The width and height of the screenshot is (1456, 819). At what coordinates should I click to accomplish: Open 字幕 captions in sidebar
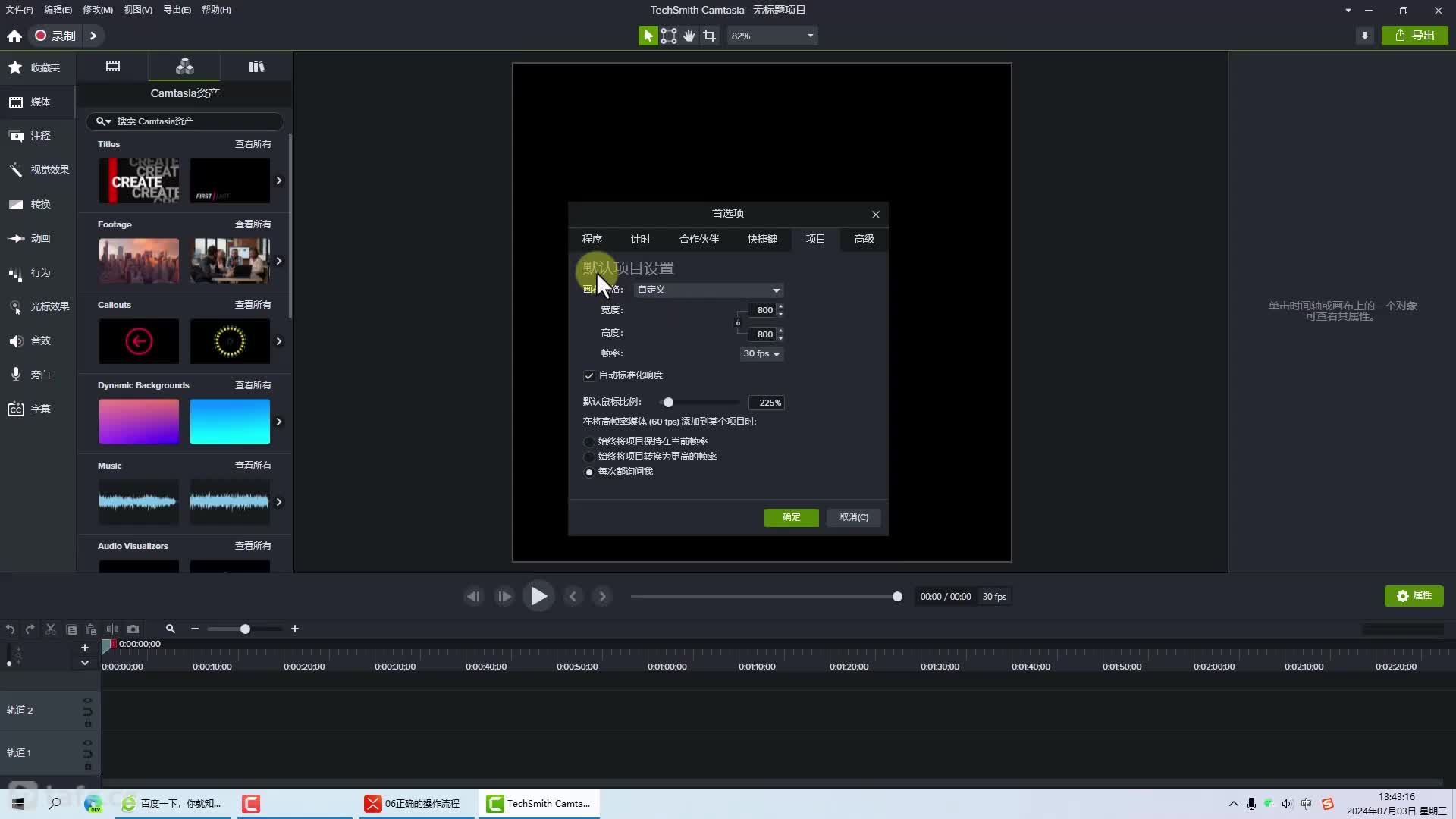coord(38,409)
